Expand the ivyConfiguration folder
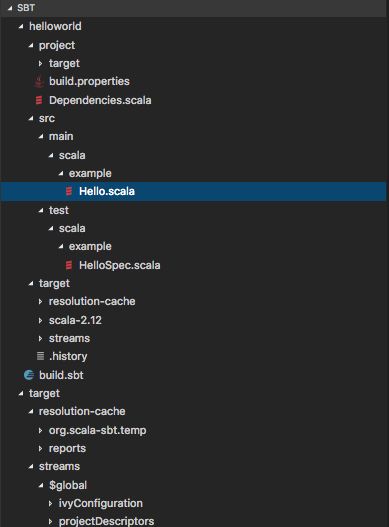This screenshot has height=527, width=389. pos(50,503)
